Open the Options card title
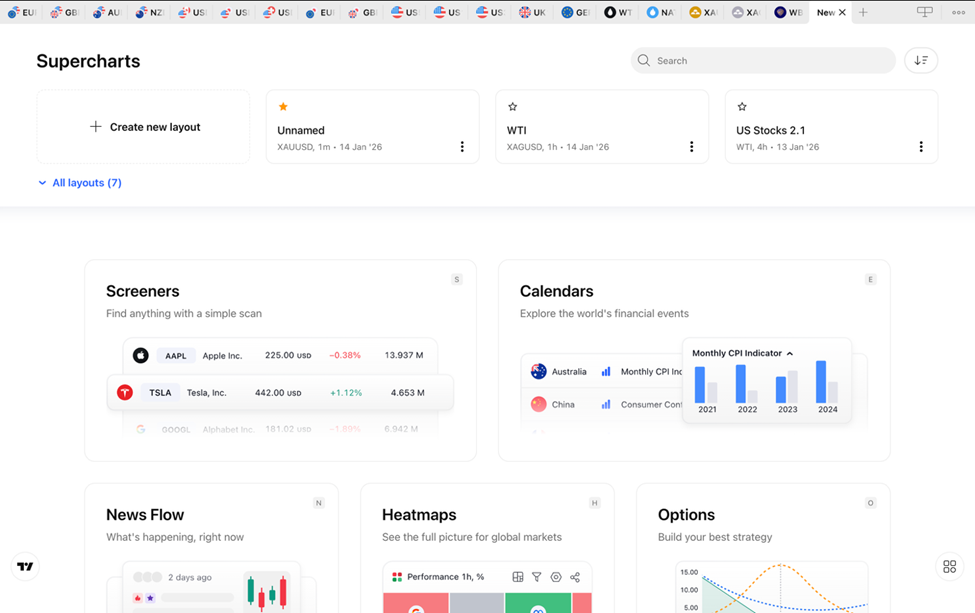 click(686, 515)
